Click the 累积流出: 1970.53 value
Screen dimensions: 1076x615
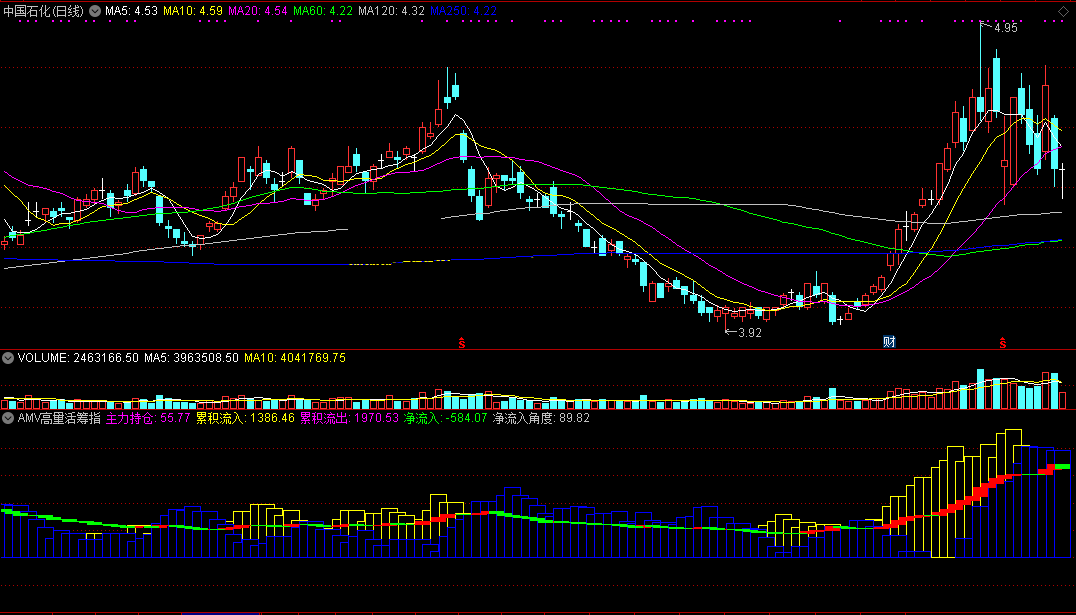click(349, 417)
